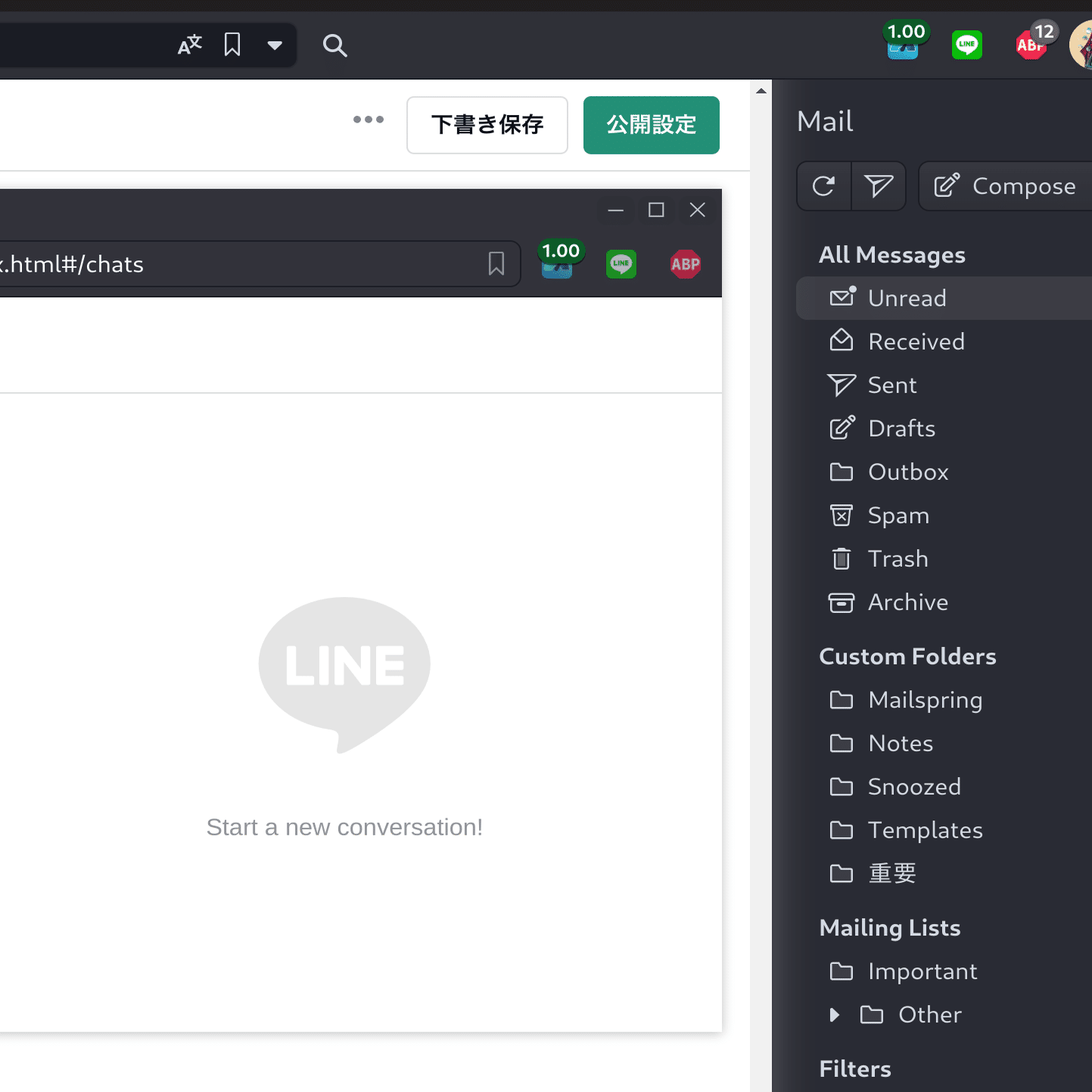Viewport: 1092px width, 1092px height.
Task: Click the Mailing Lists section heading
Action: click(x=890, y=928)
